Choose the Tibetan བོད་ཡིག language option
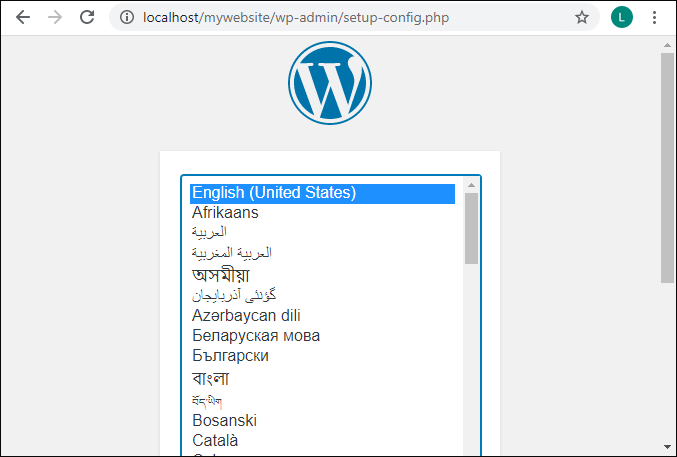The width and height of the screenshot is (677, 457). coord(323,401)
